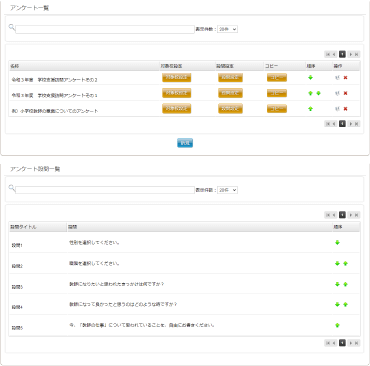
Task: Select the 設問4 title cell
Action: (x=17, y=307)
